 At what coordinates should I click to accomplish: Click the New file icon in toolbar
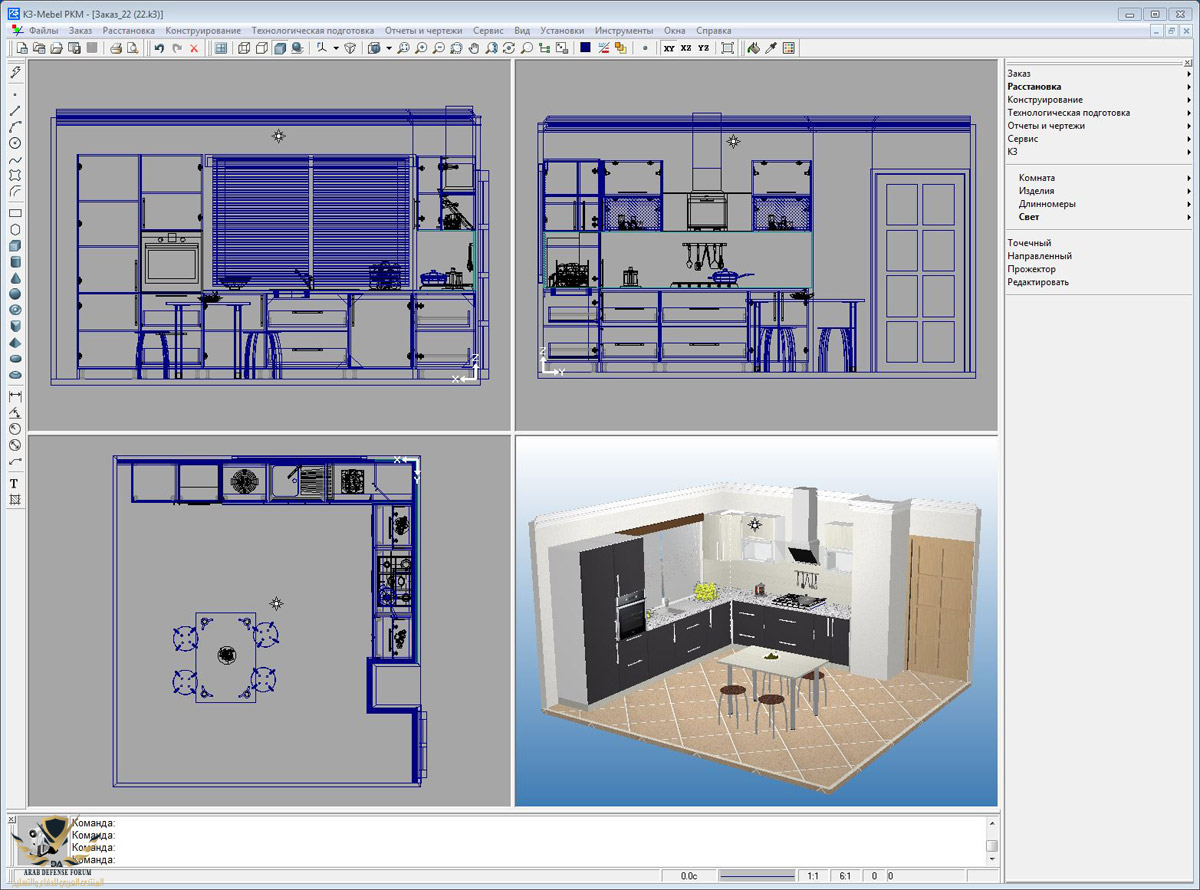[x=23, y=47]
